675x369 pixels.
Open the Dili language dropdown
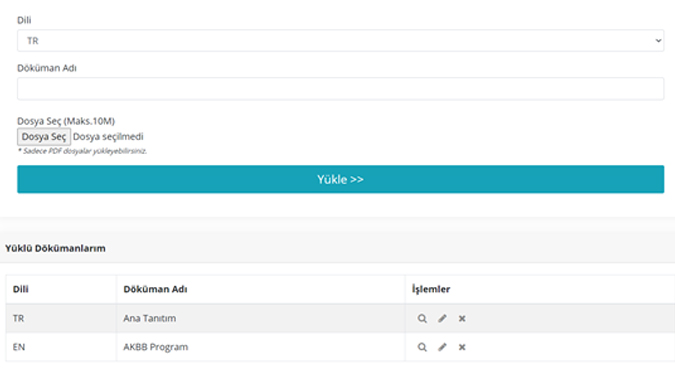tap(341, 40)
